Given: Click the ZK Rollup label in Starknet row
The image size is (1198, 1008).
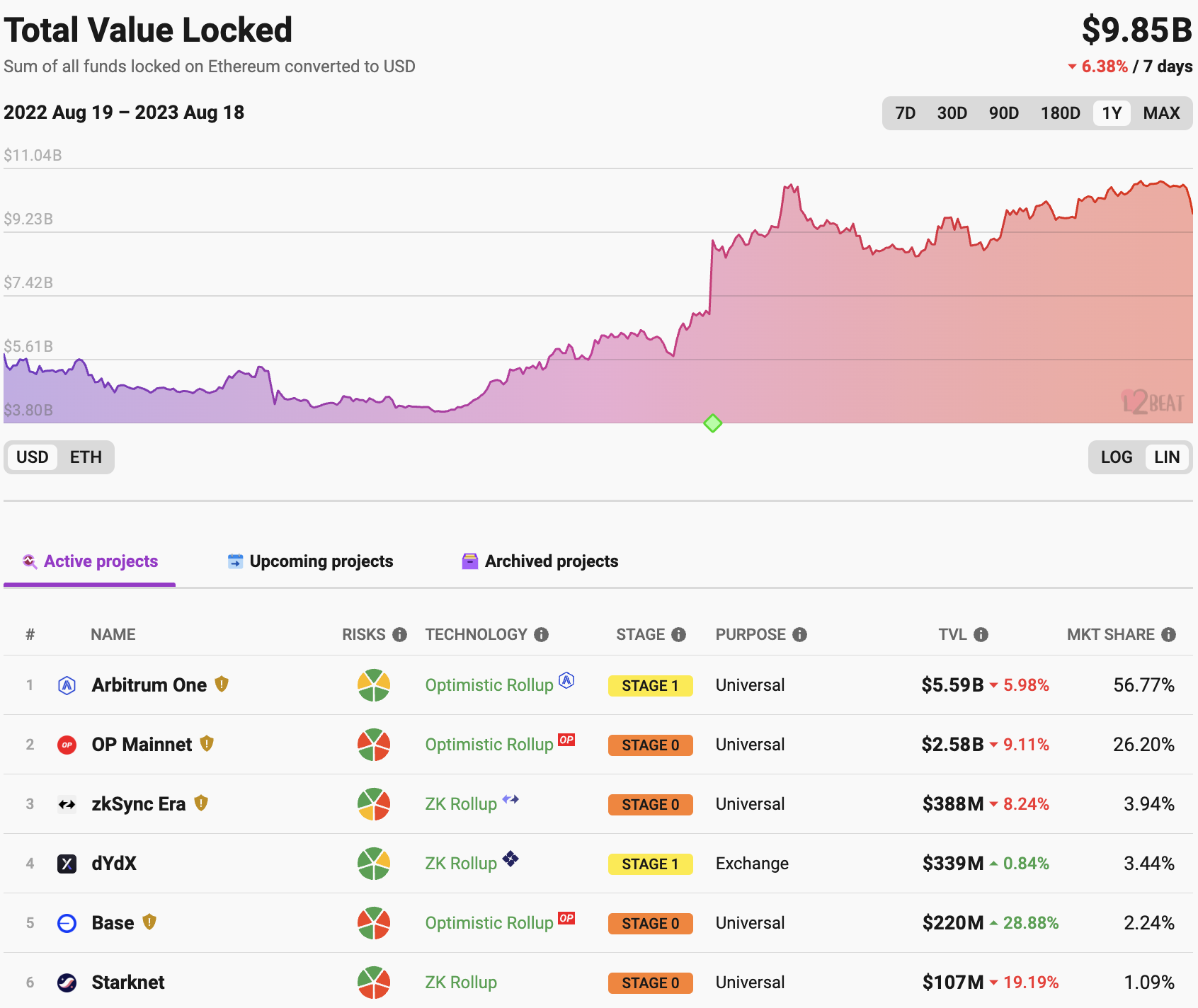Looking at the screenshot, I should click(461, 983).
